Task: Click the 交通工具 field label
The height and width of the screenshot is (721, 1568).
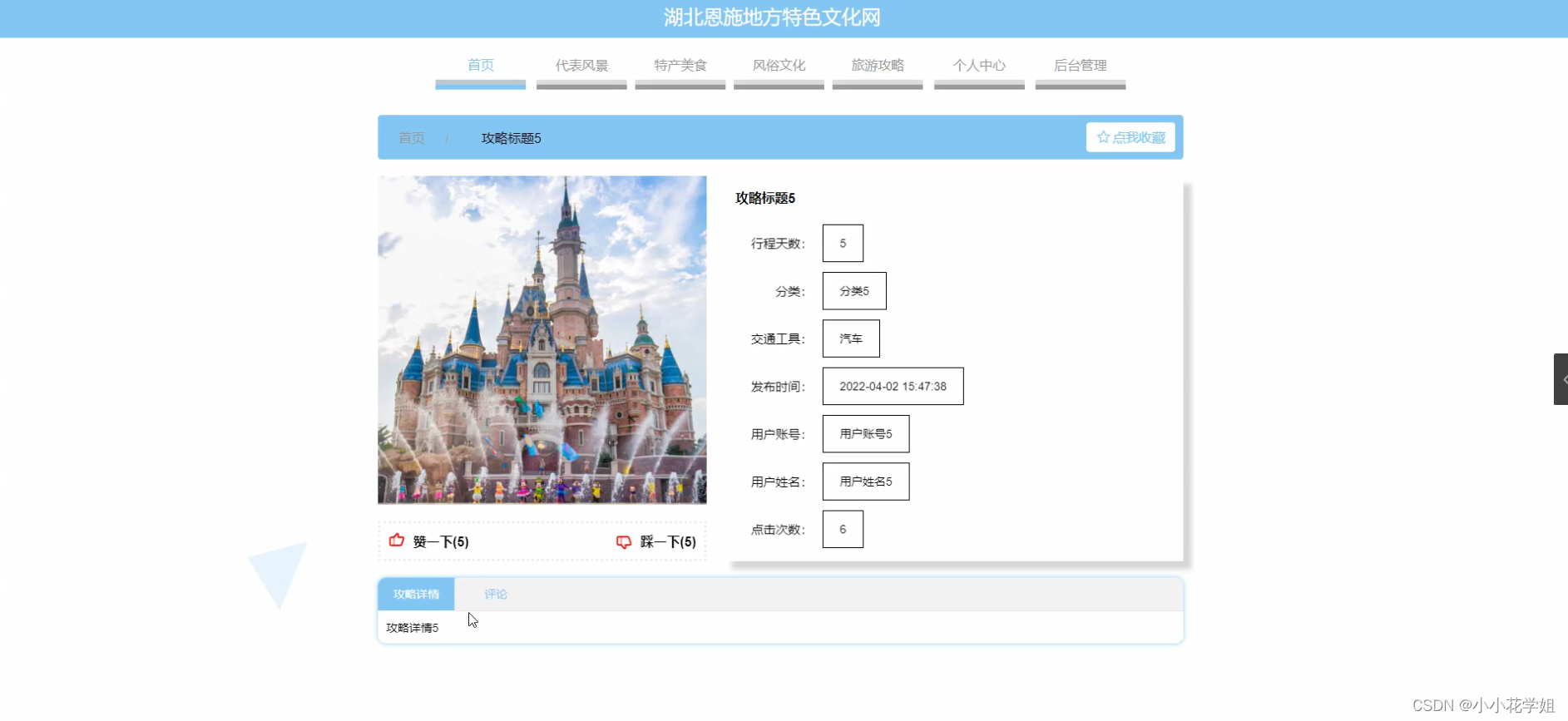Action: click(x=778, y=339)
